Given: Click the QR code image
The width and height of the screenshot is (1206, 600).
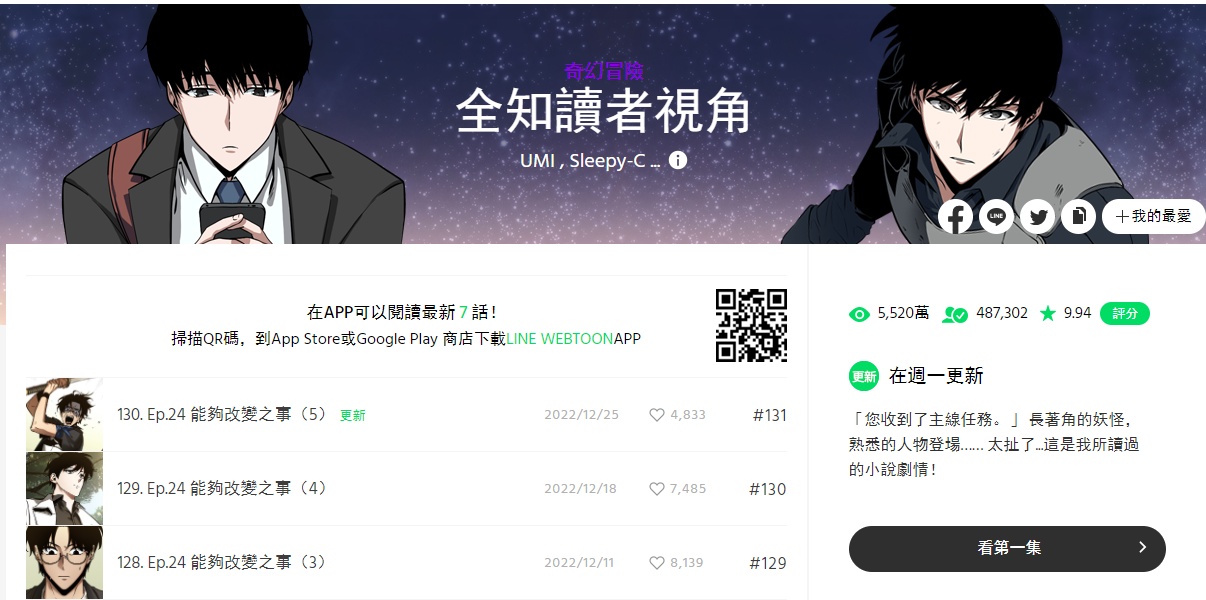Looking at the screenshot, I should (x=751, y=325).
